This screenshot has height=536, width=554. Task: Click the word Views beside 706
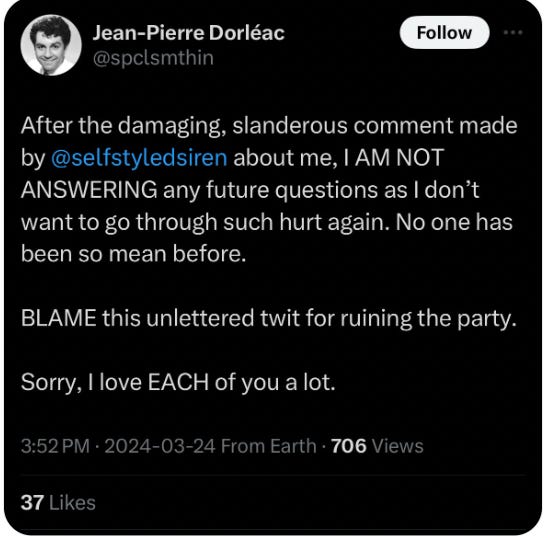[398, 446]
